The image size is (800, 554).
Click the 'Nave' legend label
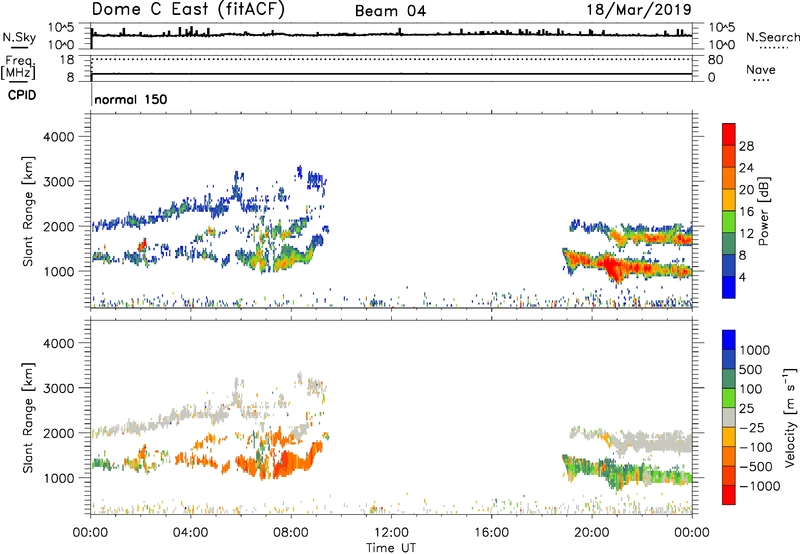click(x=761, y=70)
